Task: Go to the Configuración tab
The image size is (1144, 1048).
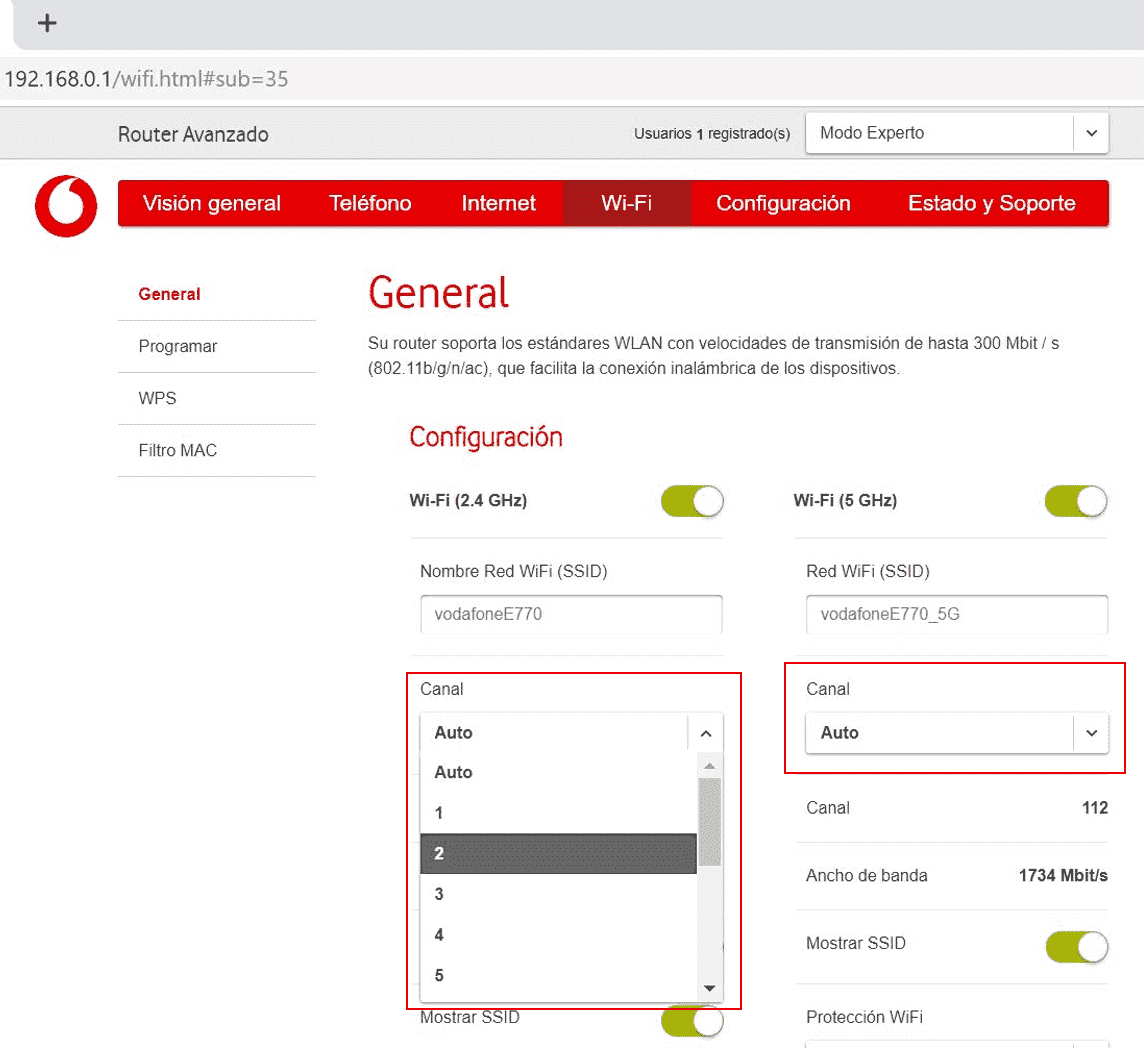Action: (x=783, y=204)
